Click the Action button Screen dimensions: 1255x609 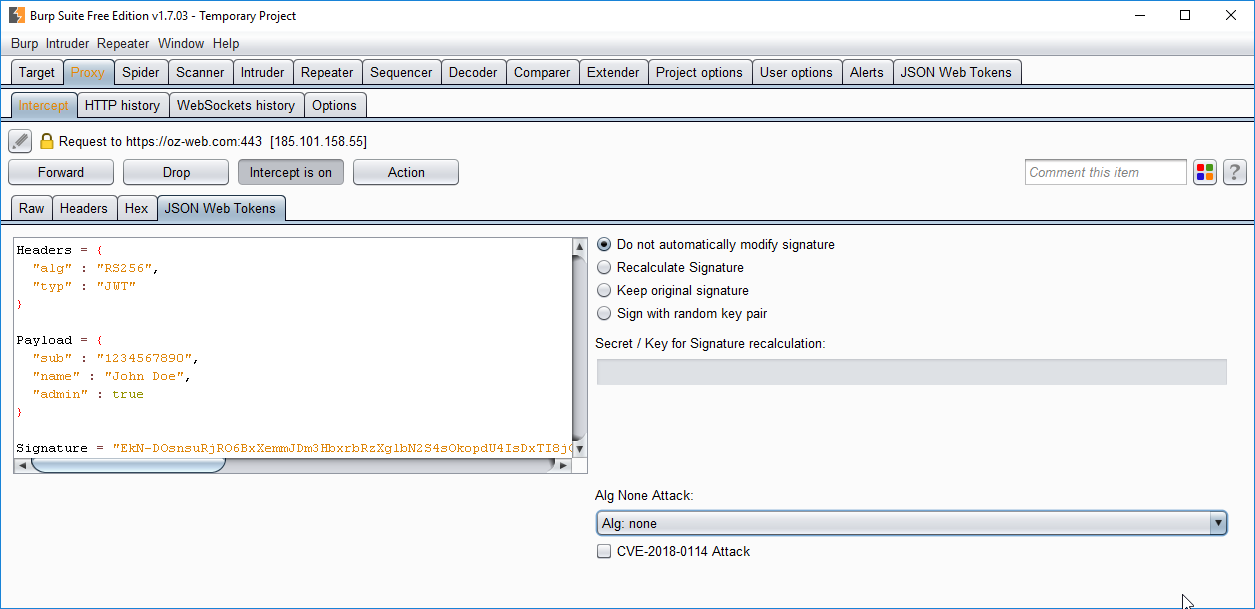(406, 172)
